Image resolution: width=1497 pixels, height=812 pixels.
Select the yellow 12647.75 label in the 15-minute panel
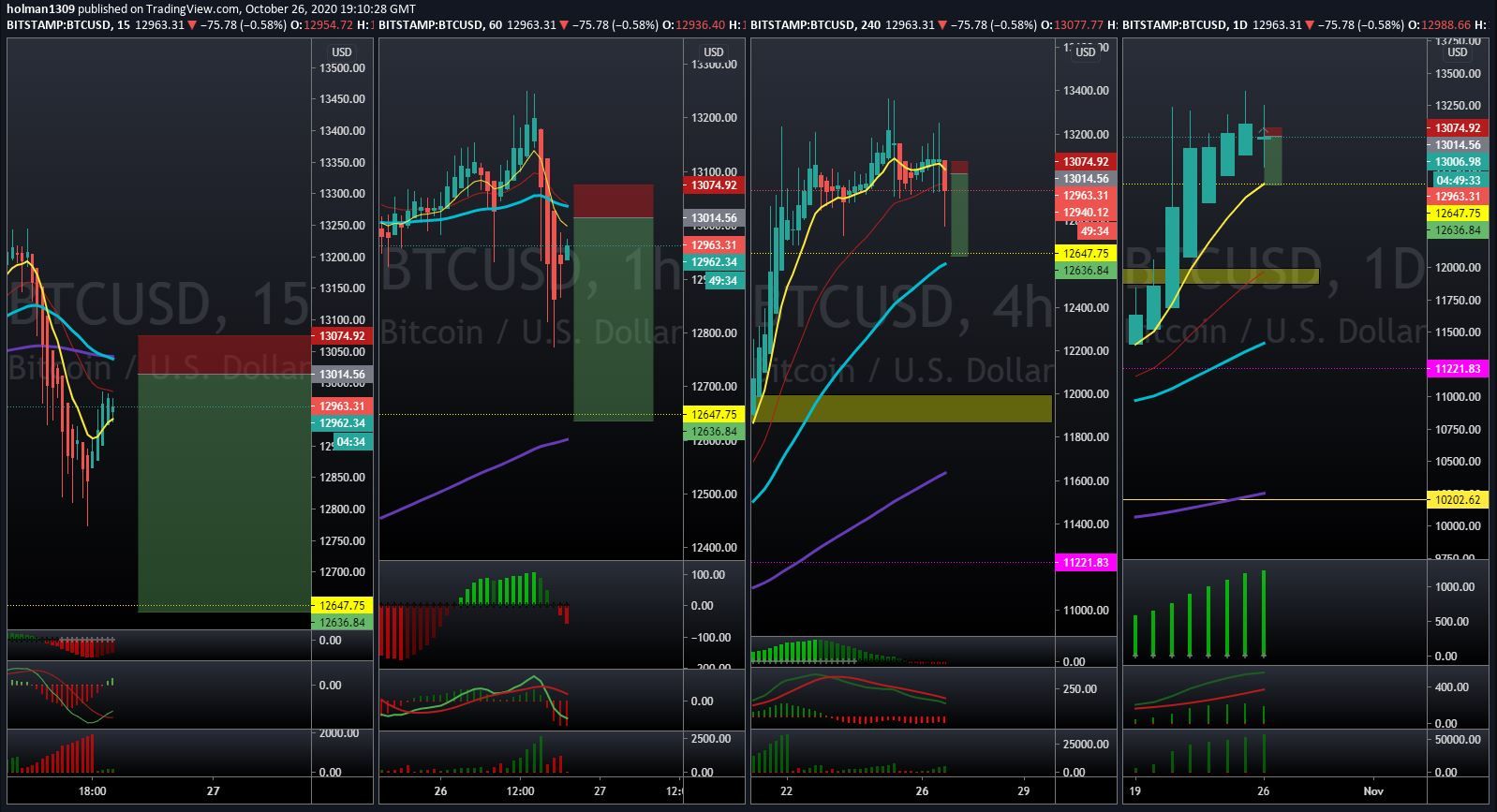341,605
